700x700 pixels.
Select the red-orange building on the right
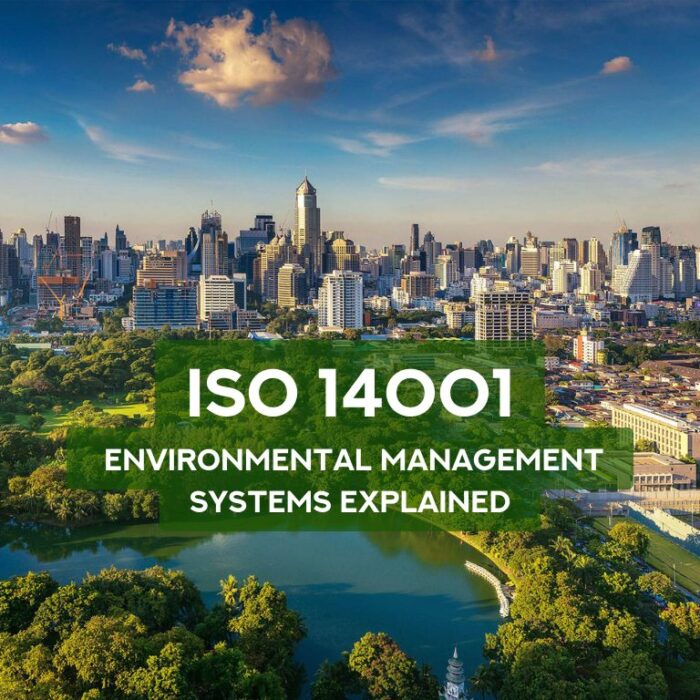(587, 347)
